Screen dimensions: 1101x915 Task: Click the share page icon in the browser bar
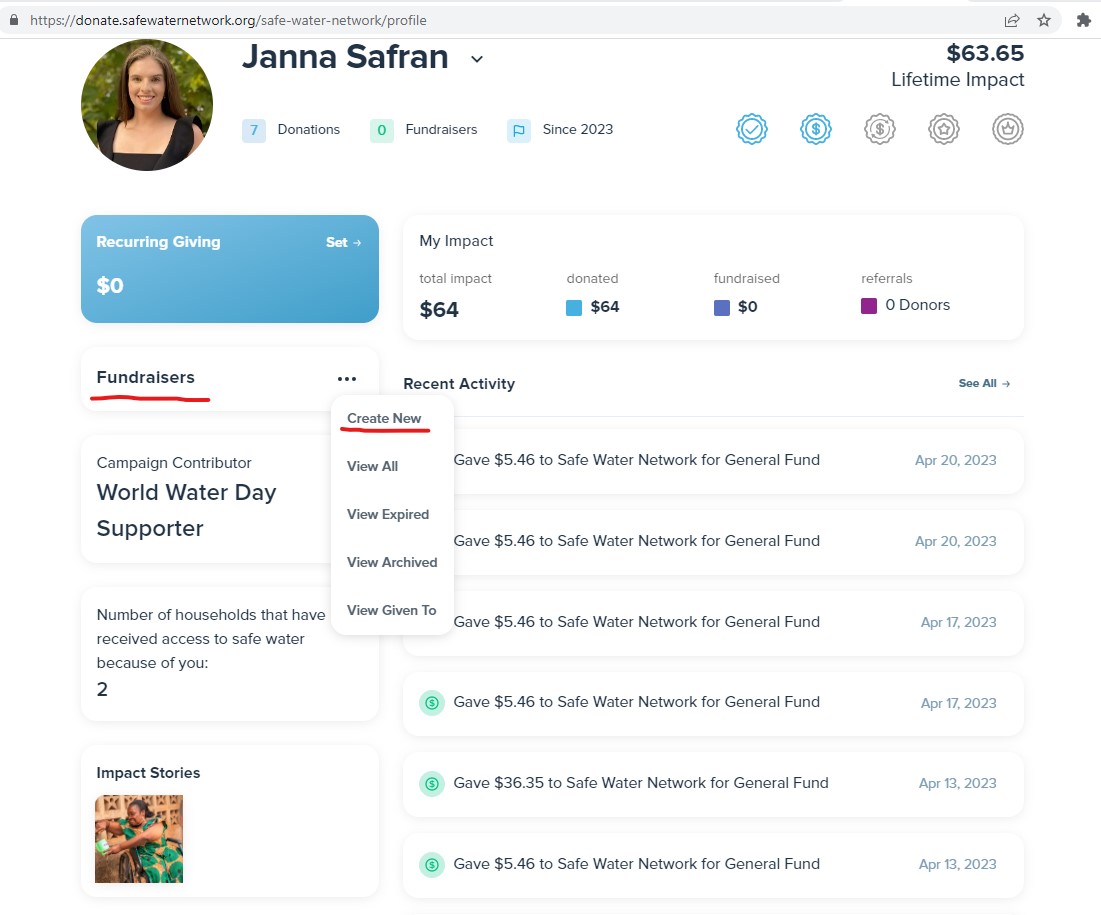pyautogui.click(x=1012, y=20)
